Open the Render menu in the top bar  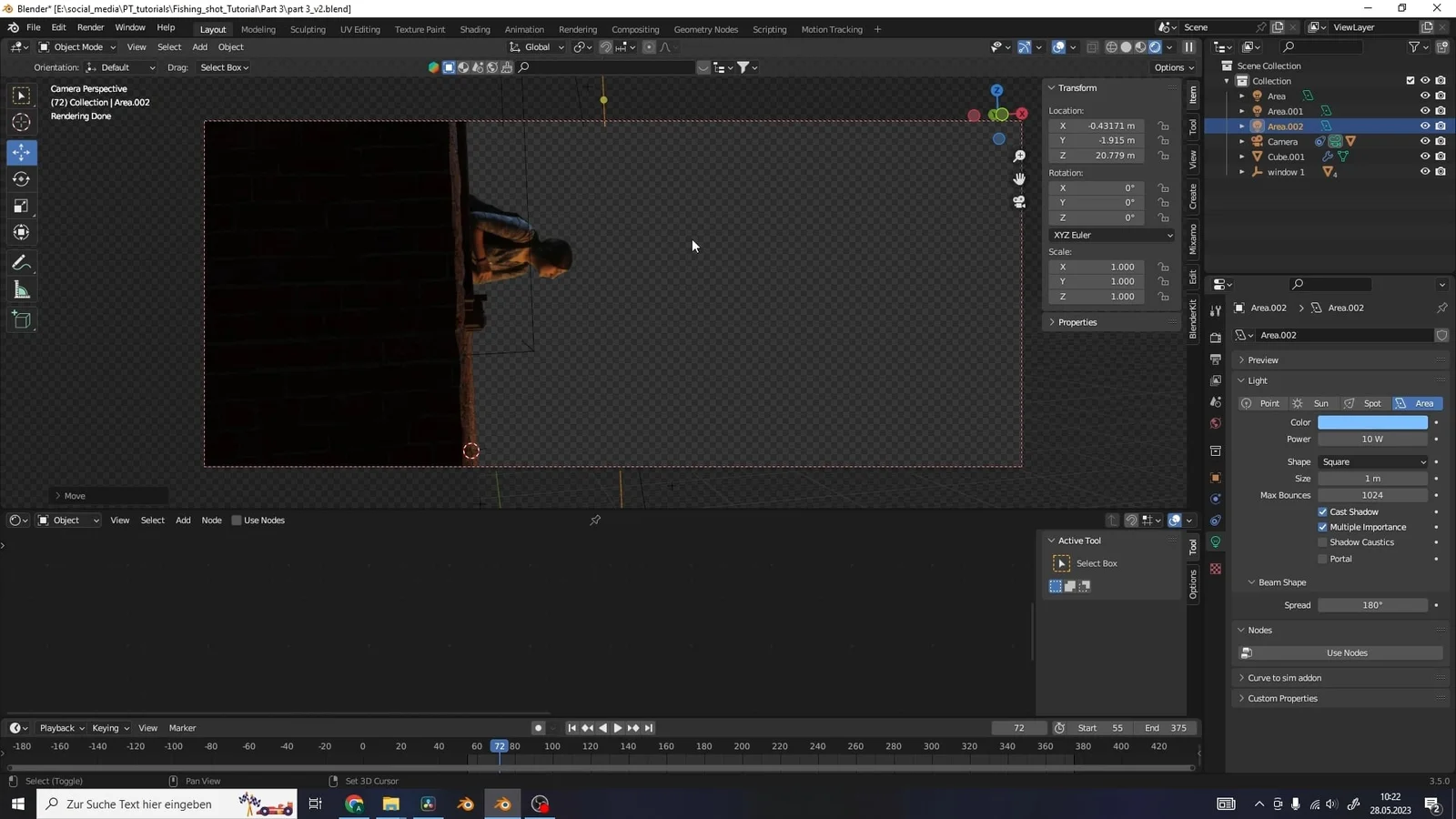[x=90, y=27]
